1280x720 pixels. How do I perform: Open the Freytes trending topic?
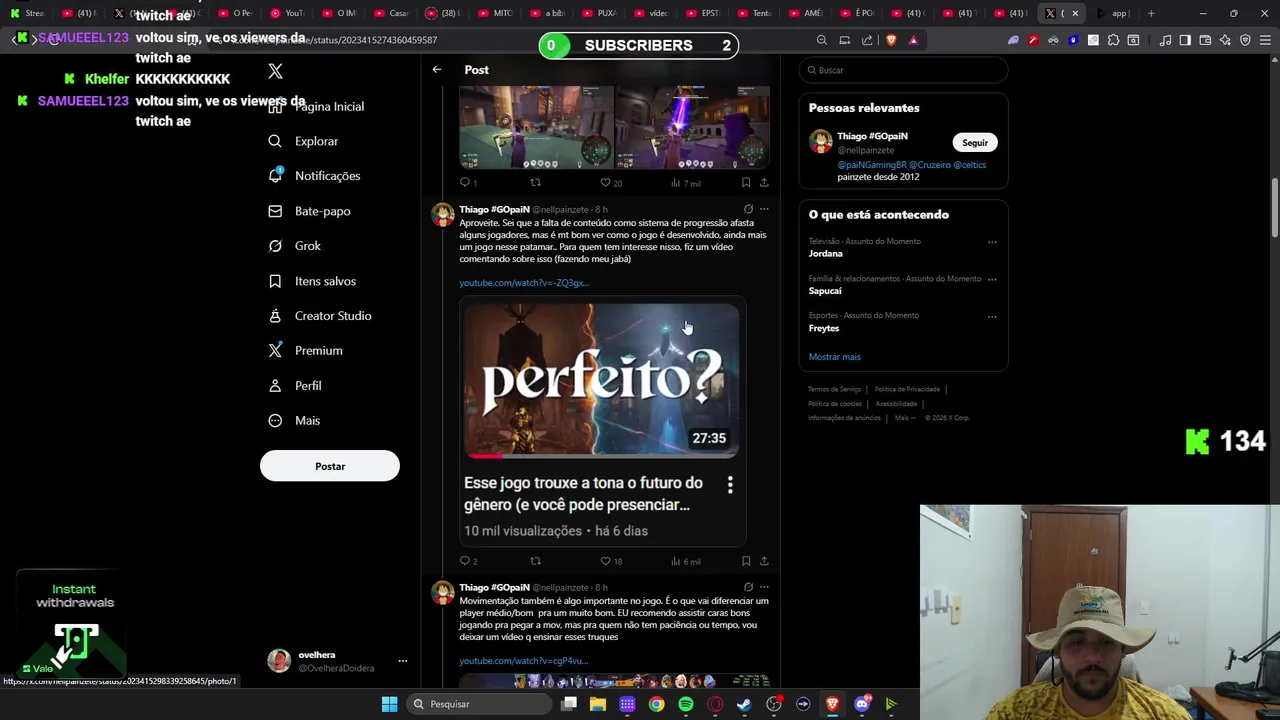click(824, 328)
